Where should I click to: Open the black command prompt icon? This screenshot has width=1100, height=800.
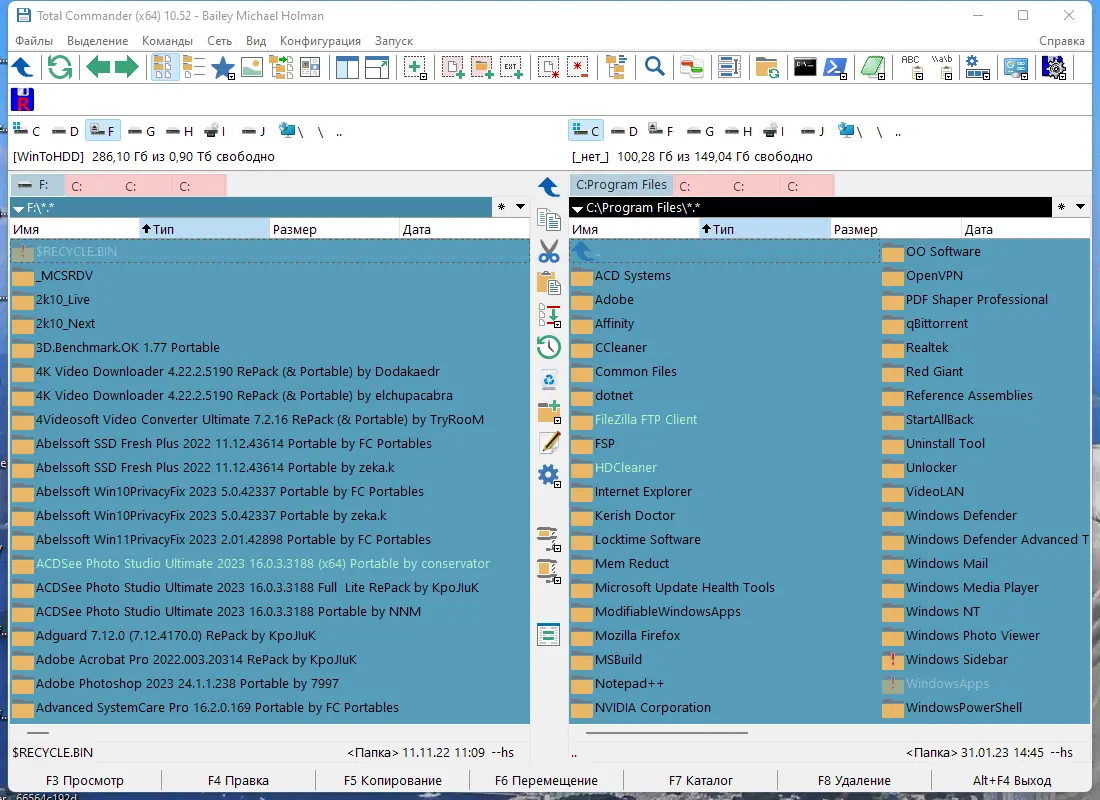pyautogui.click(x=805, y=68)
